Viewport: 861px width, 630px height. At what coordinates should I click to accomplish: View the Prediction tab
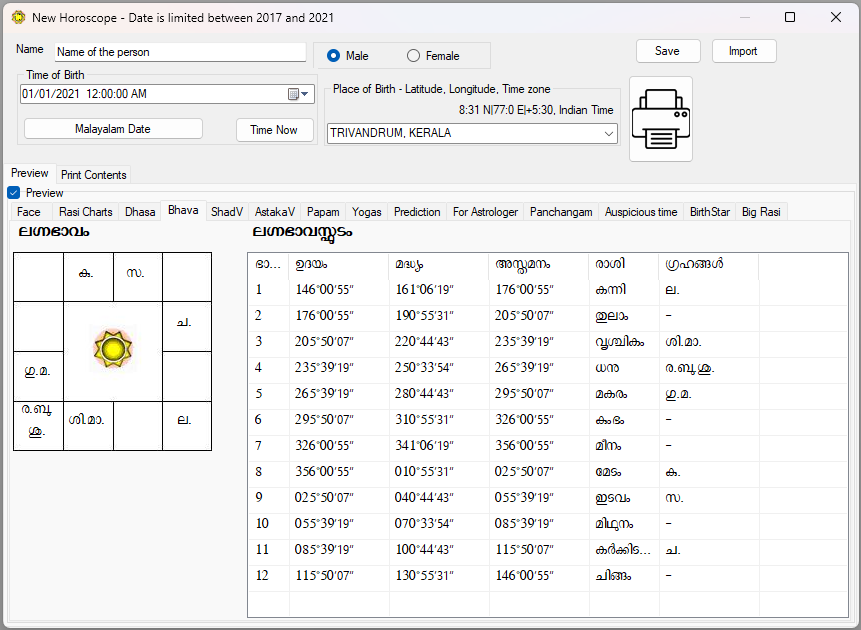pyautogui.click(x=417, y=211)
